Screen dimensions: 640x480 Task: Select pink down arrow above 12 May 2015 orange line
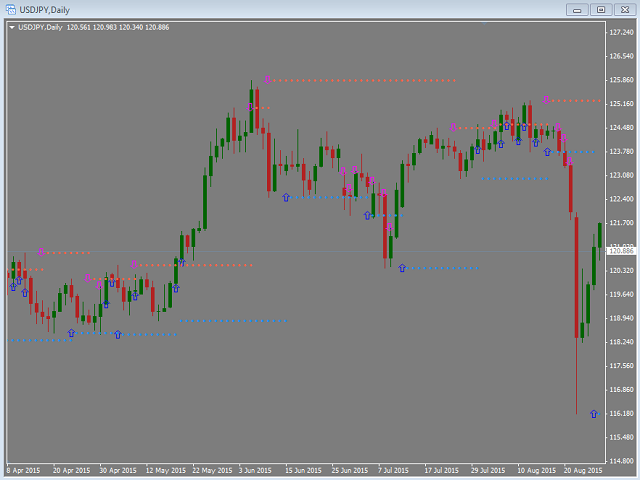(x=134, y=264)
